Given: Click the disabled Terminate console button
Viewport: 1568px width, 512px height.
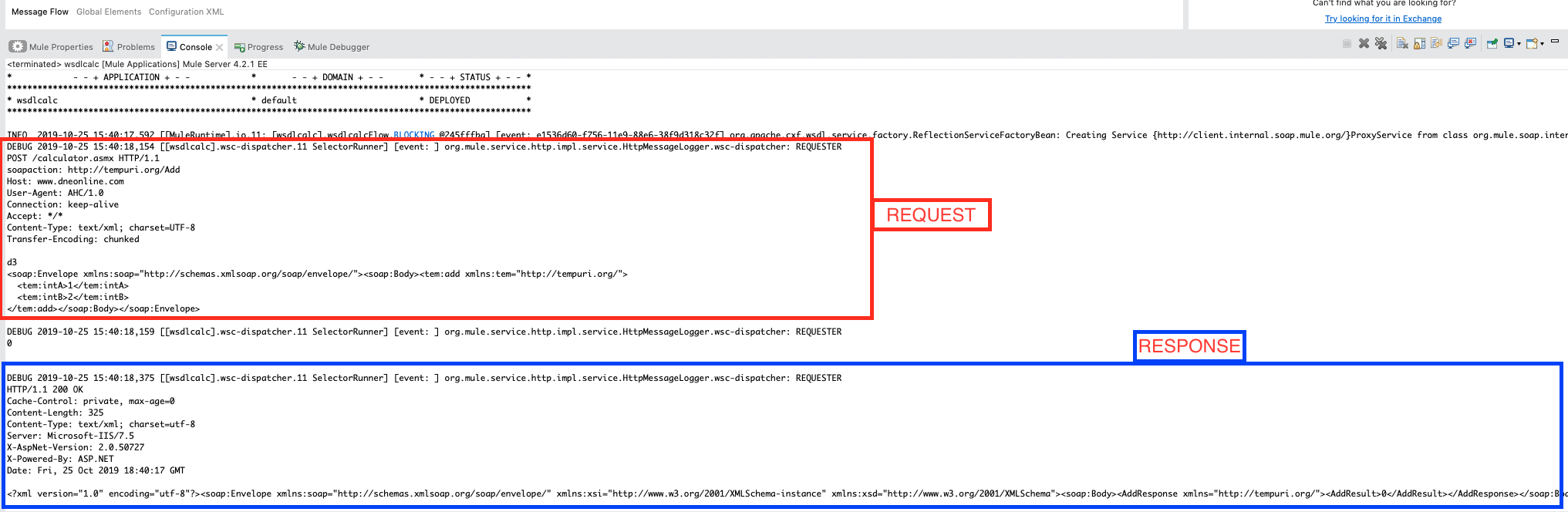Looking at the screenshot, I should [1347, 43].
